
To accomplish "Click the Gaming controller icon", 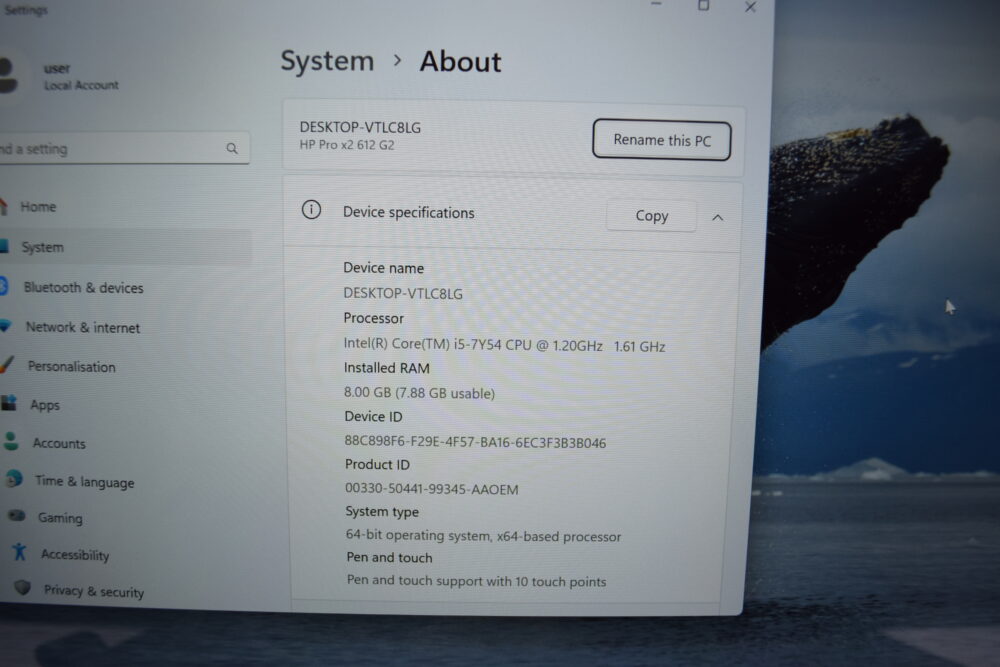I will click(17, 515).
